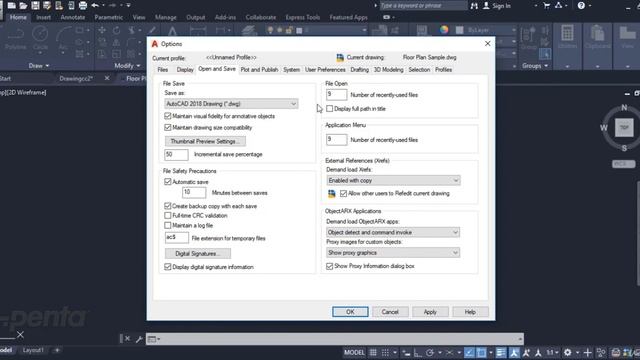Click the Incremental save percentage field
The image size is (640, 360).
(x=176, y=154)
